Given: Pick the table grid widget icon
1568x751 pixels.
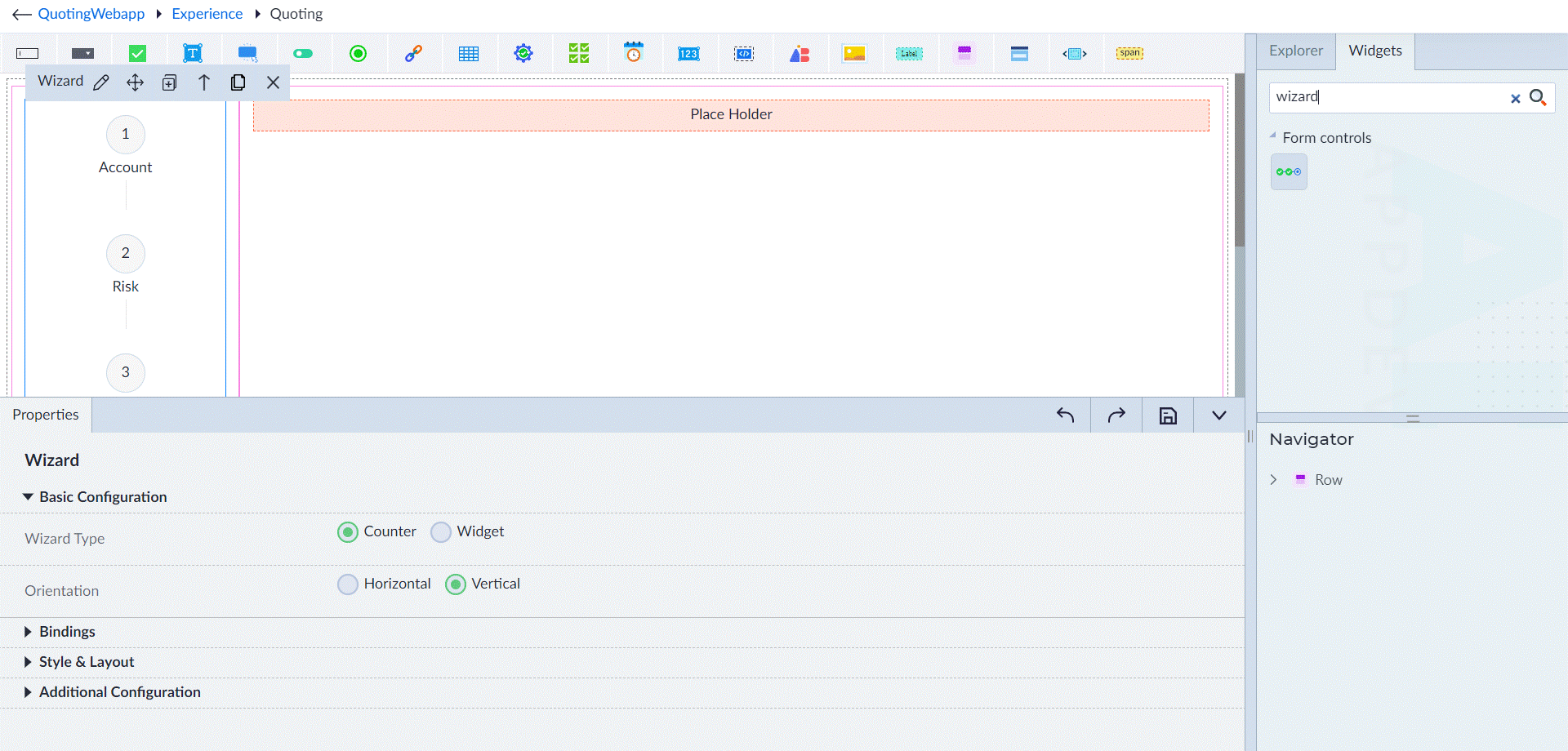Looking at the screenshot, I should tap(469, 54).
